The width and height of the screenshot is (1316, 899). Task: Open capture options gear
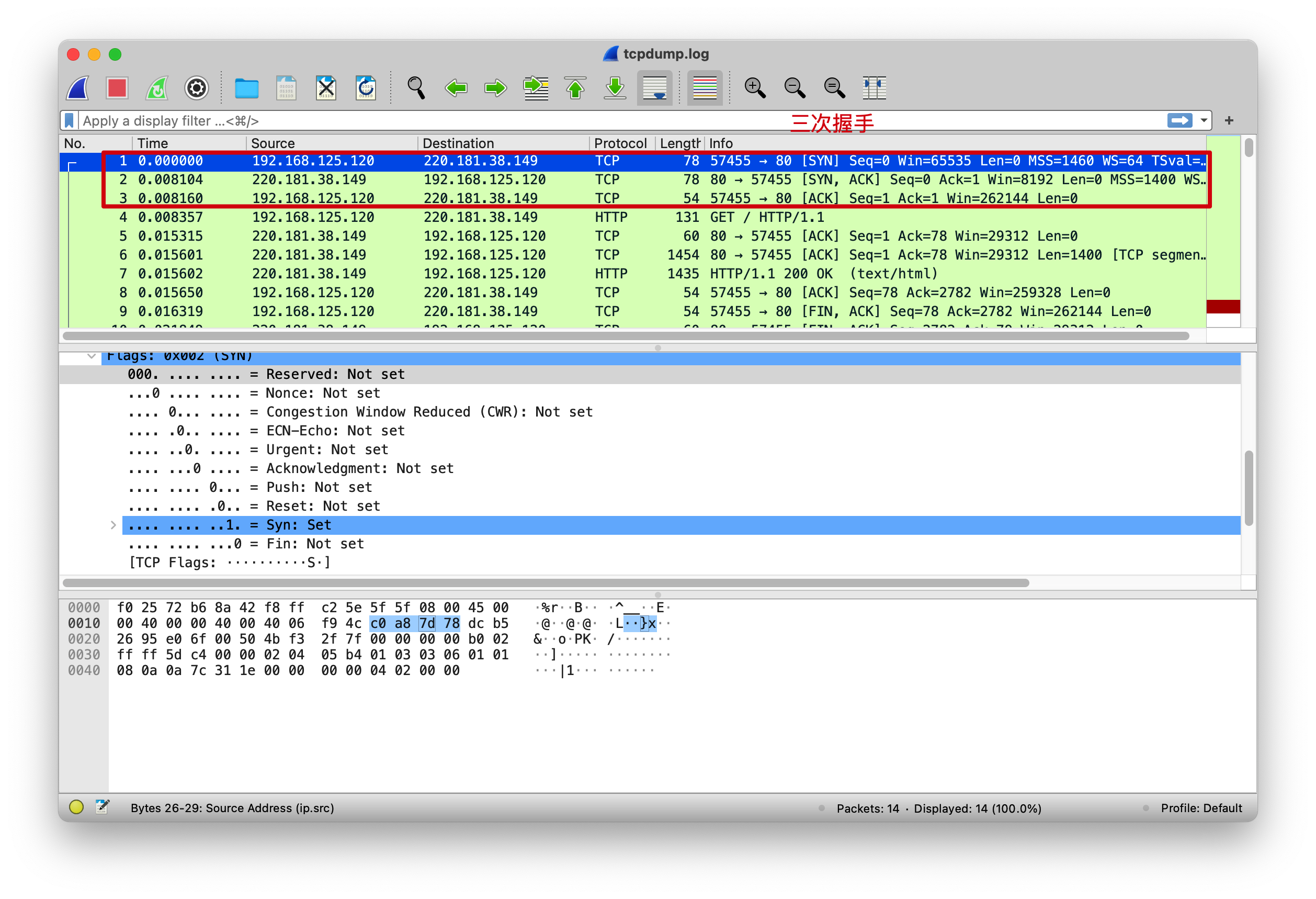pyautogui.click(x=197, y=88)
